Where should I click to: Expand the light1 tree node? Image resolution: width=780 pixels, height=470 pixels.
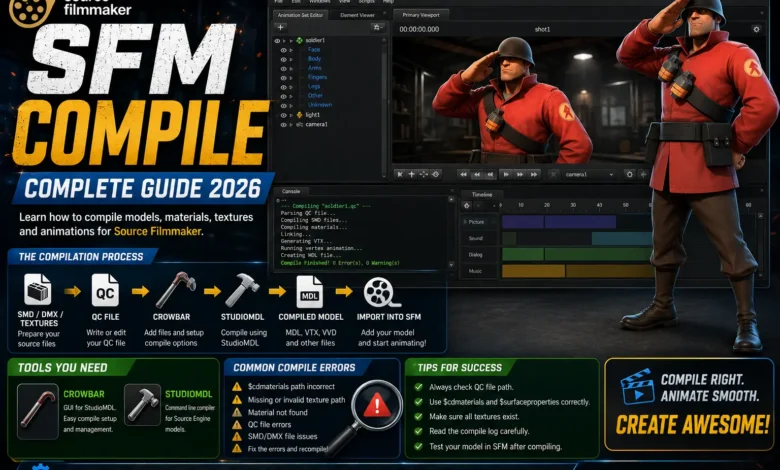tap(291, 115)
